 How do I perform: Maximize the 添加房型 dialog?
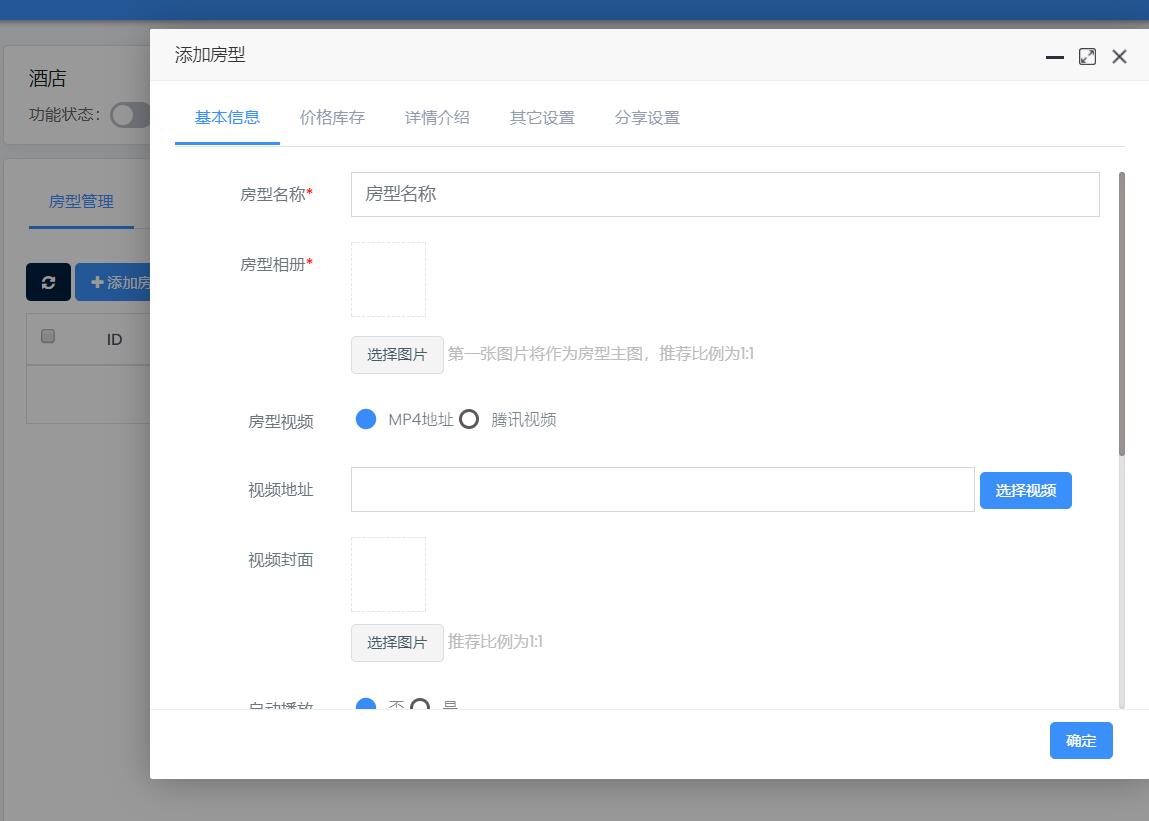1087,56
